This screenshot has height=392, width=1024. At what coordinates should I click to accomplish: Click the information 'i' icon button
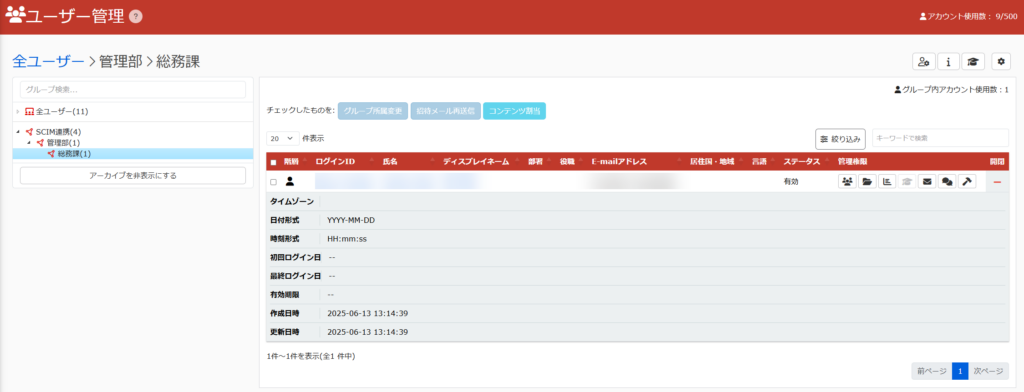coord(948,61)
